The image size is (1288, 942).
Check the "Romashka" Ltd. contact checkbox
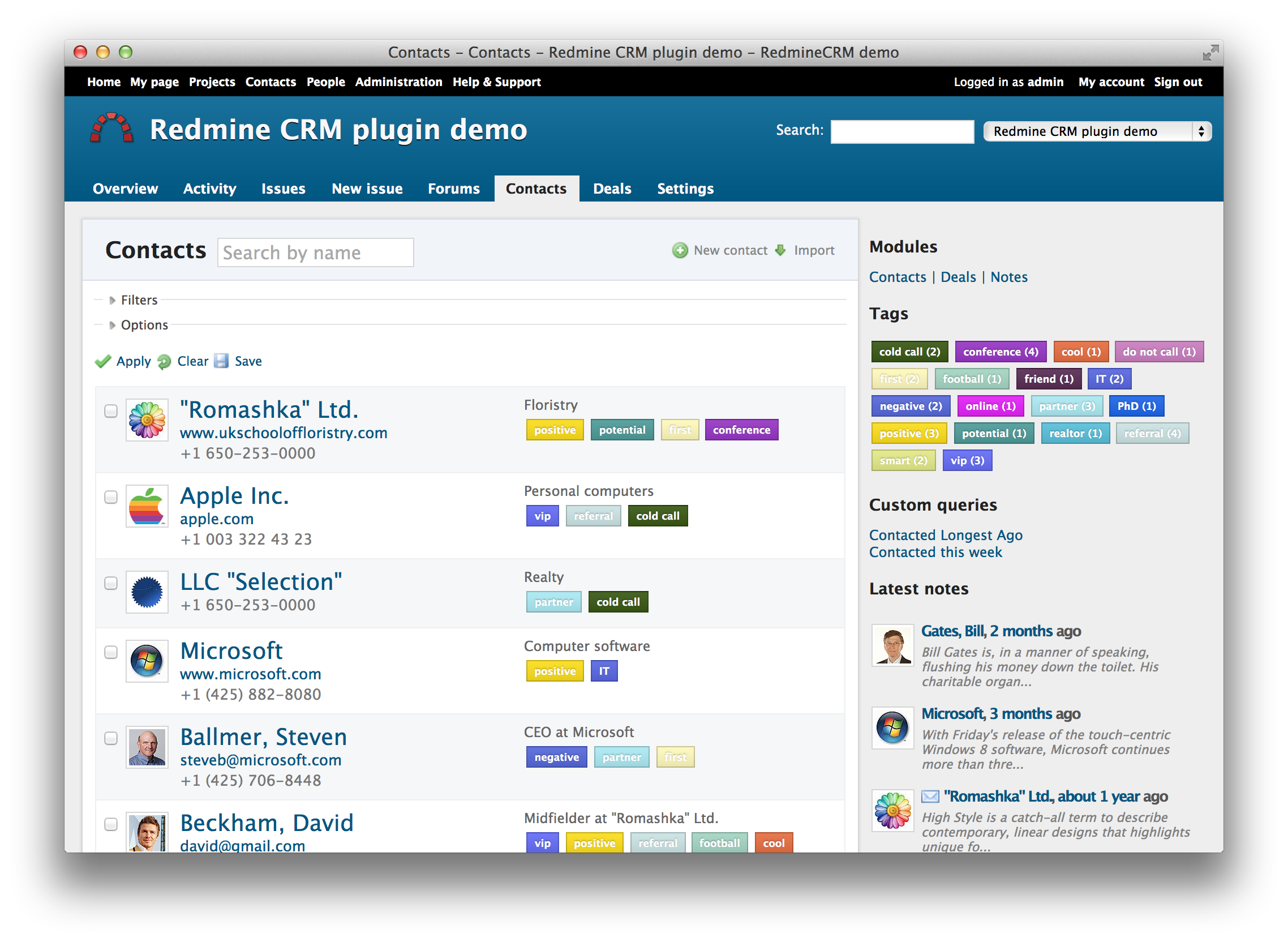tap(110, 411)
